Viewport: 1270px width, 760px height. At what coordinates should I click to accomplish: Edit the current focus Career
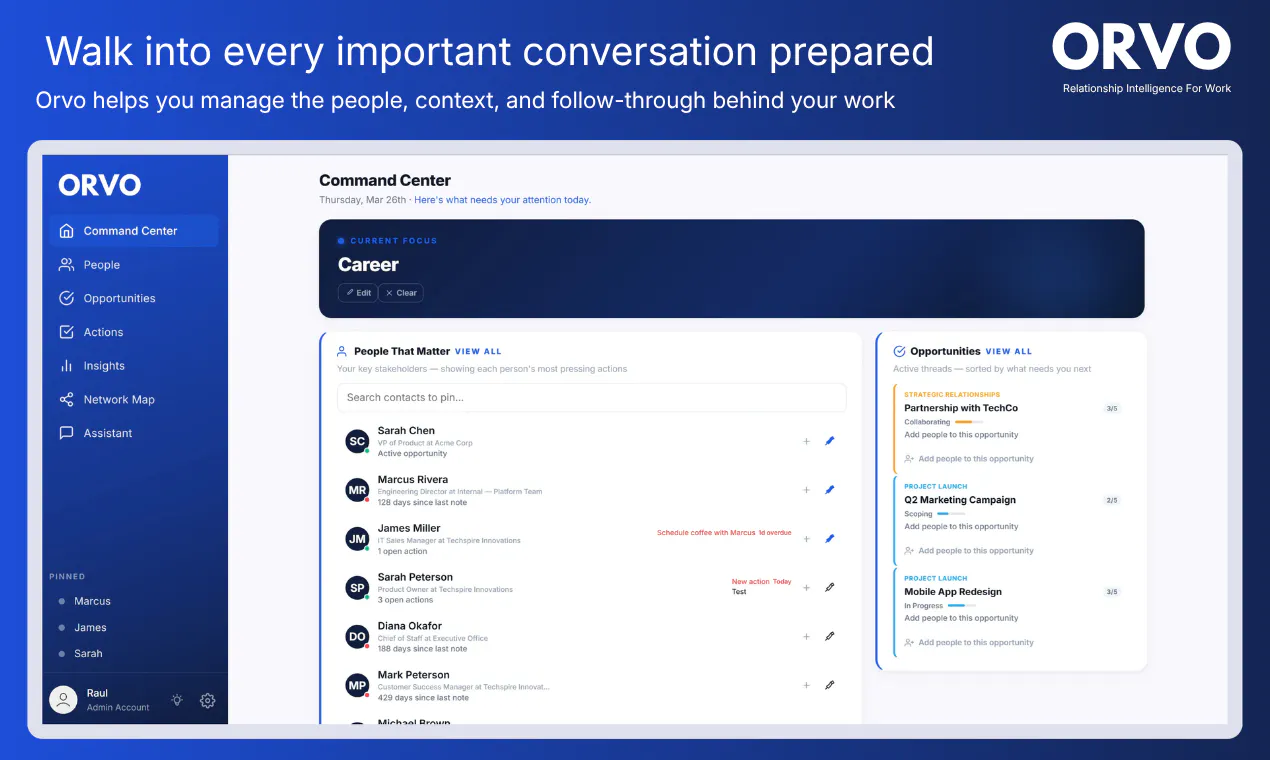358,293
